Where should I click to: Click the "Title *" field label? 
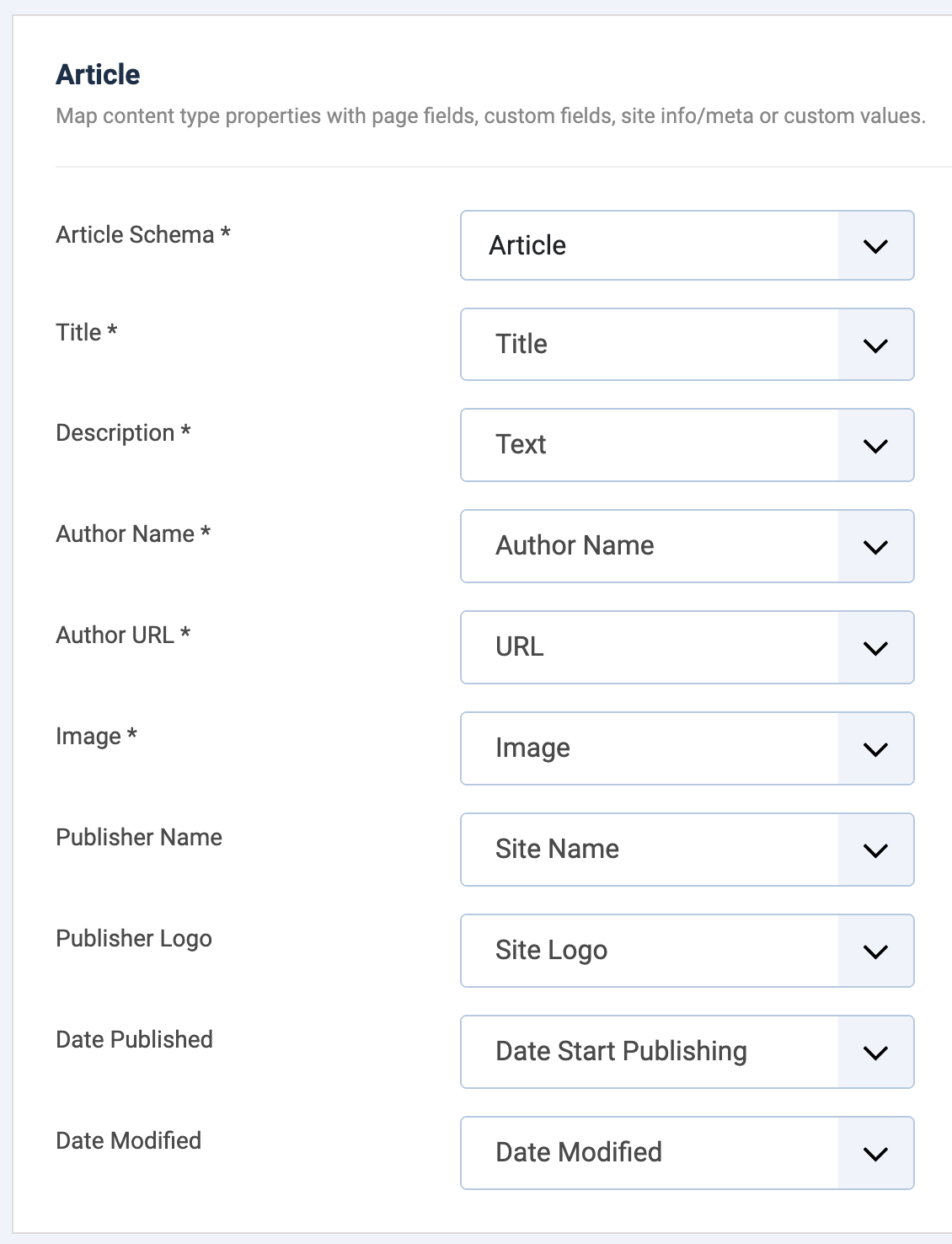(x=86, y=332)
